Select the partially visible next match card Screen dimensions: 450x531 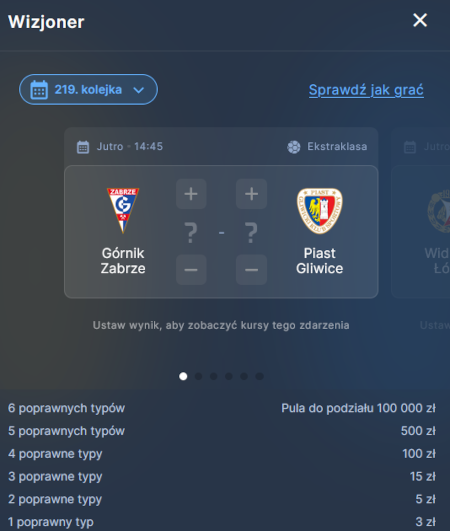421,232
